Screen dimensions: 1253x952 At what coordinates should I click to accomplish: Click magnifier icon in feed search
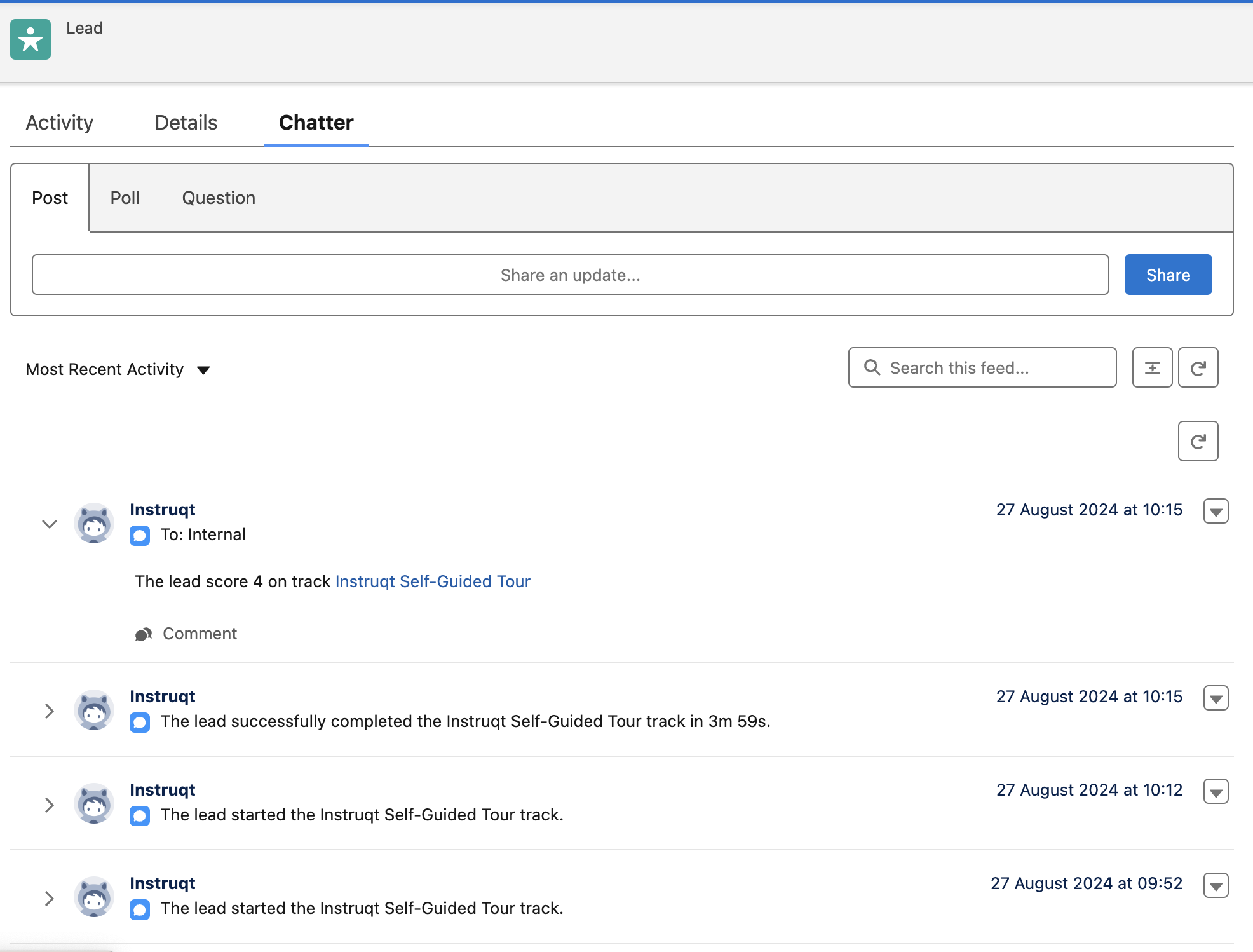872,367
